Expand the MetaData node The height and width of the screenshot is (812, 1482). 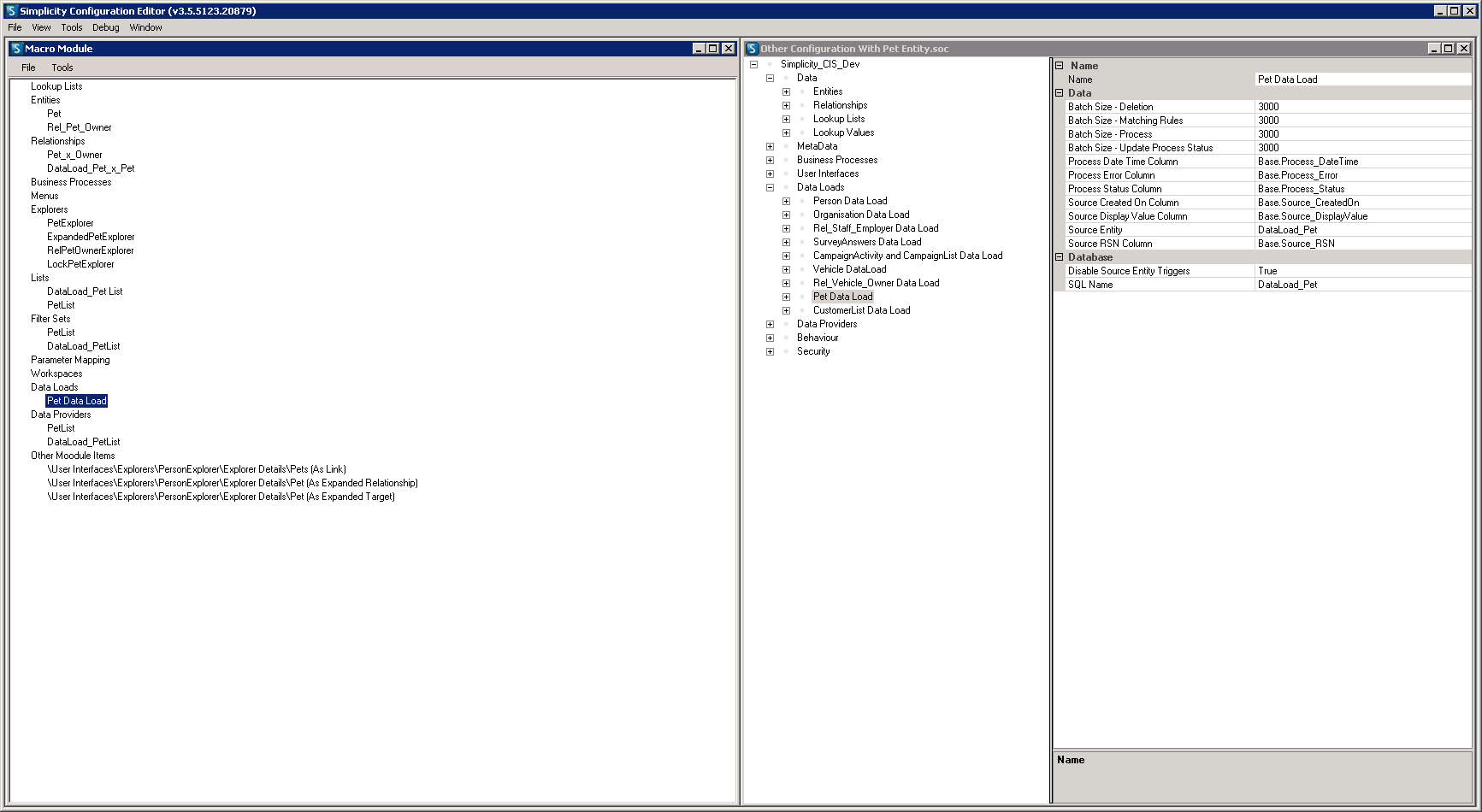770,146
